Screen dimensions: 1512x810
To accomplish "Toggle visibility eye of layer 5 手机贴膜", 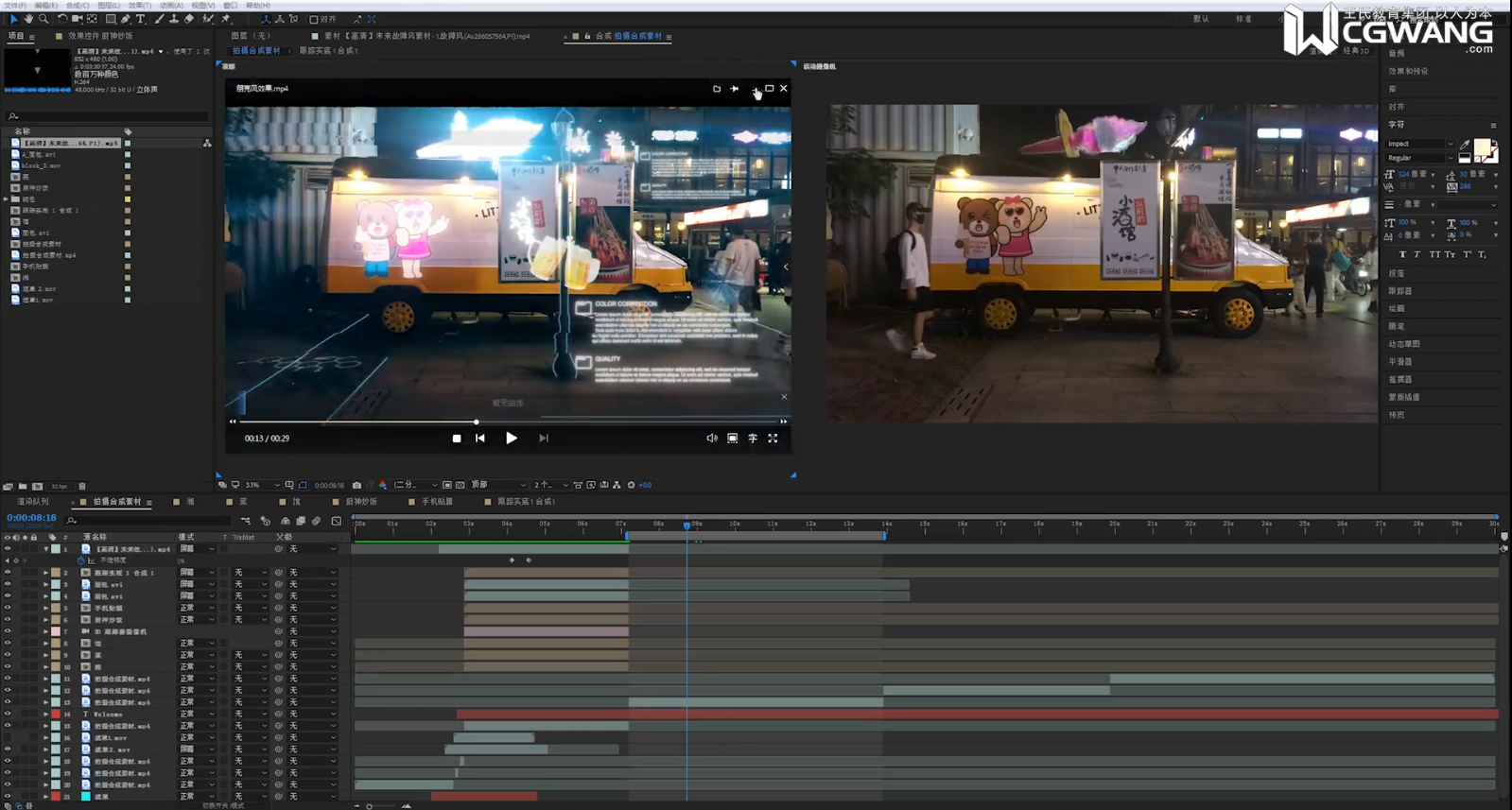I will click(8, 608).
